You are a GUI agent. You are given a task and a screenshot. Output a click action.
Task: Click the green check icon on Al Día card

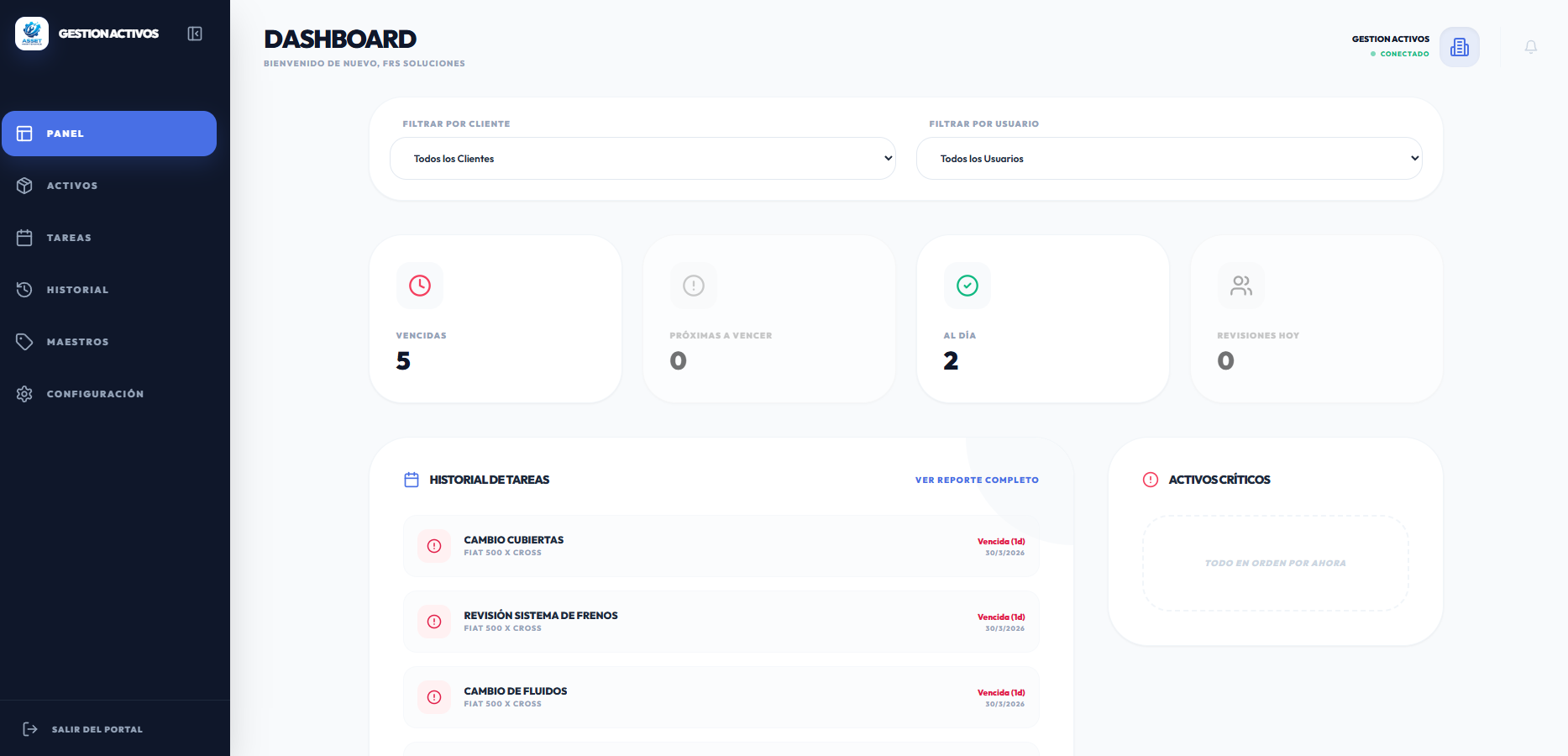click(967, 286)
